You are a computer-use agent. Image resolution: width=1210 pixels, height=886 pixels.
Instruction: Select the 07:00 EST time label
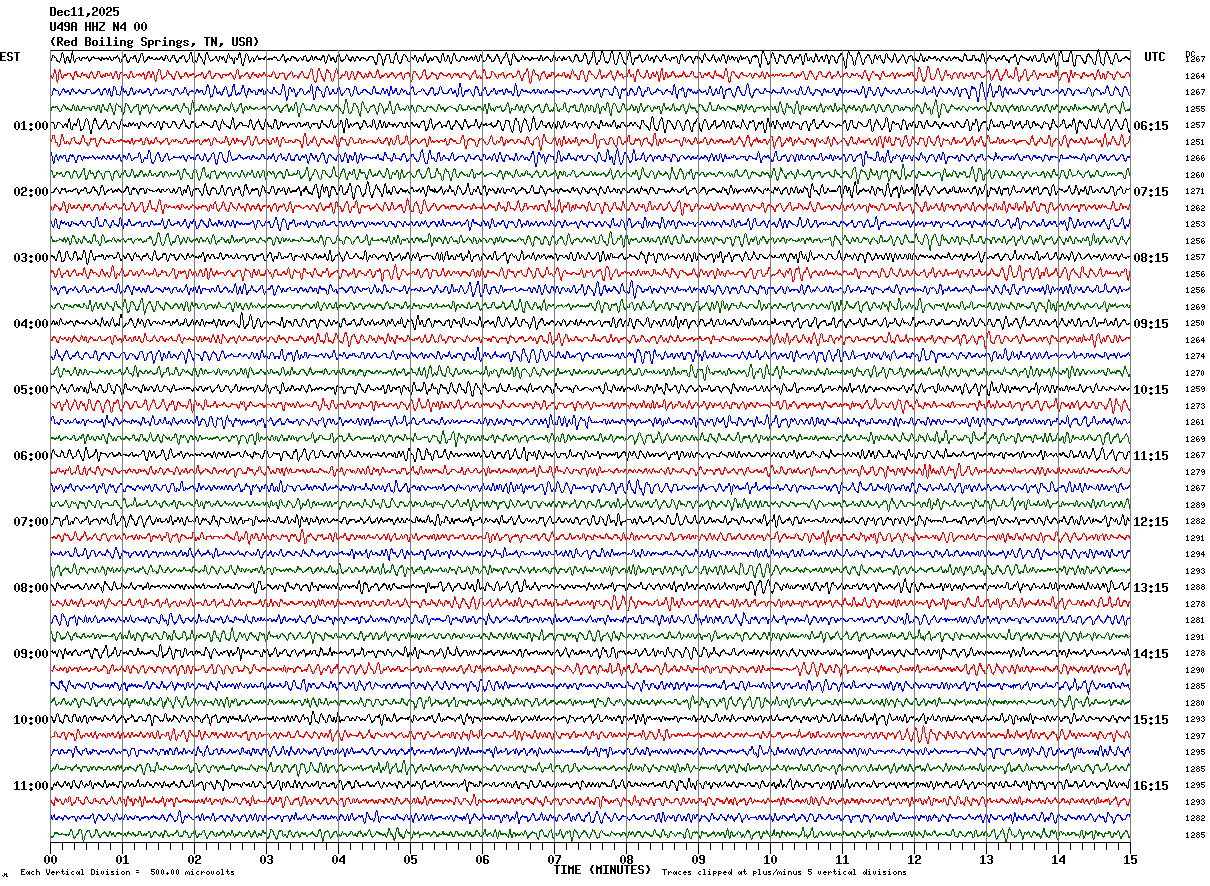31,522
